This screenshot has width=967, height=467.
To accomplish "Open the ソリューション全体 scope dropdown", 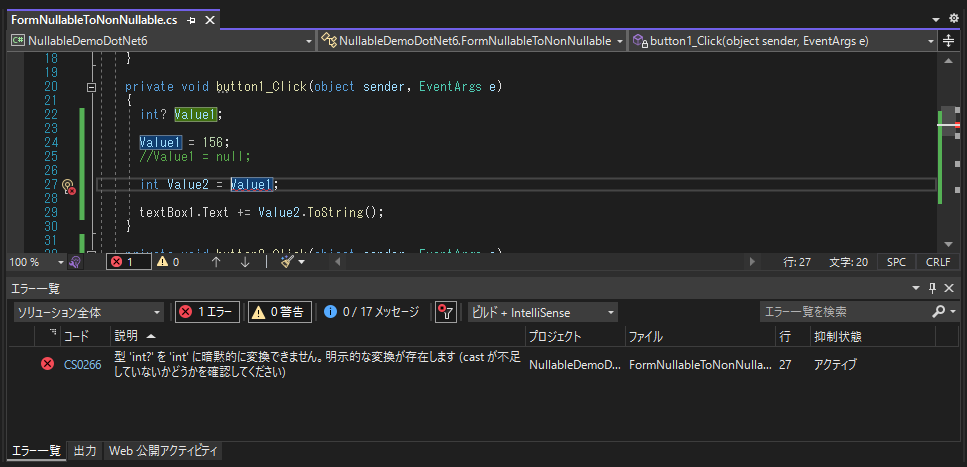I will pyautogui.click(x=88, y=312).
